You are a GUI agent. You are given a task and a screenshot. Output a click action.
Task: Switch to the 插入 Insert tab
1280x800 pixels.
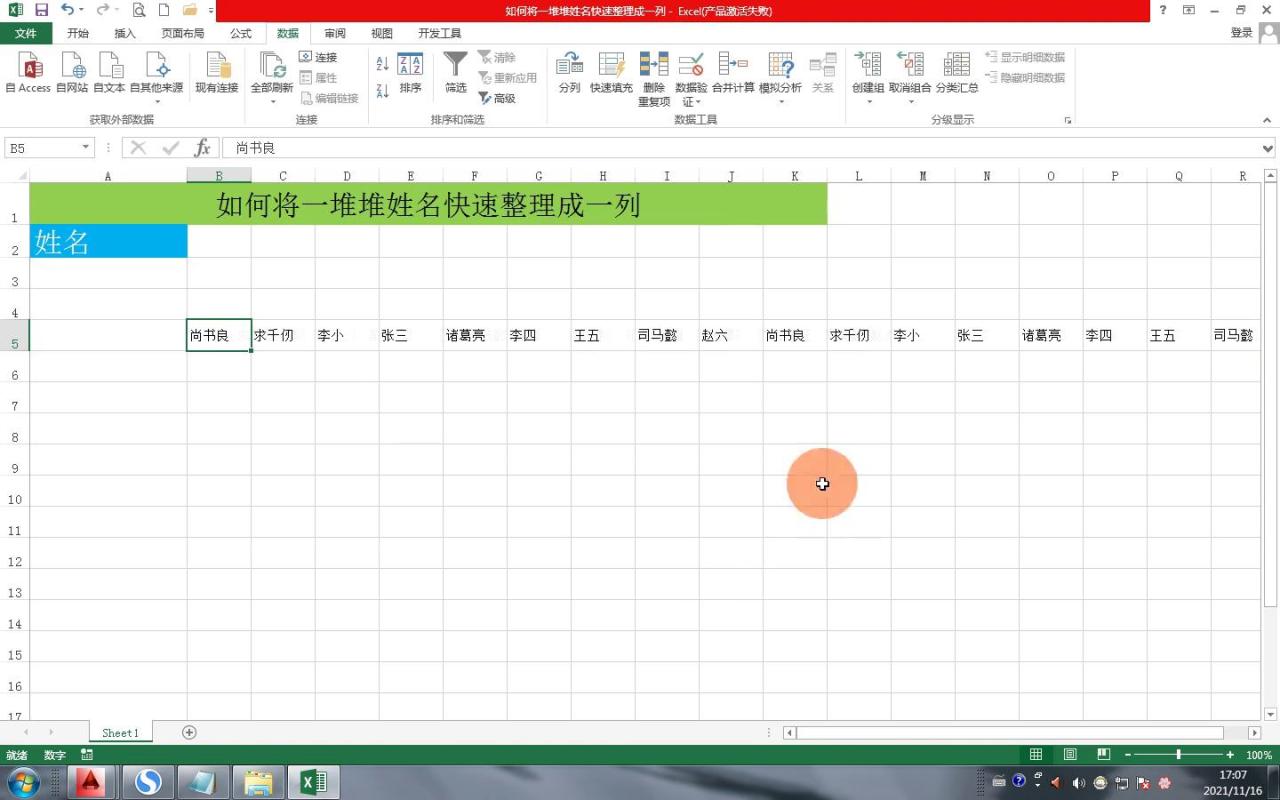[x=125, y=33]
